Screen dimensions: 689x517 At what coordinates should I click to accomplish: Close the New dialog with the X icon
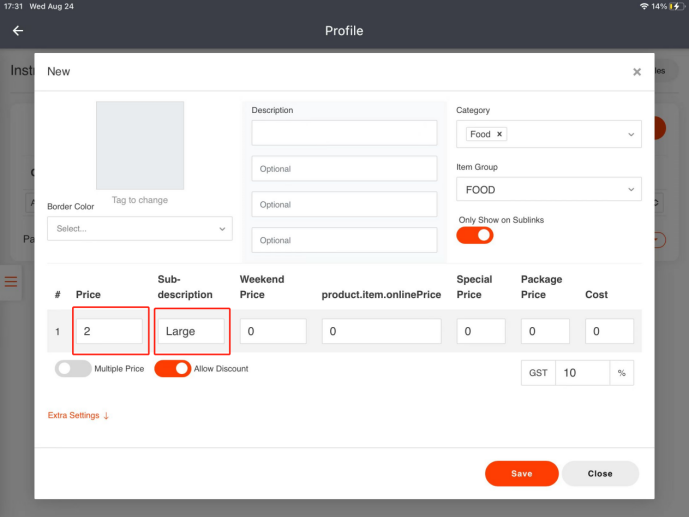pyautogui.click(x=637, y=72)
